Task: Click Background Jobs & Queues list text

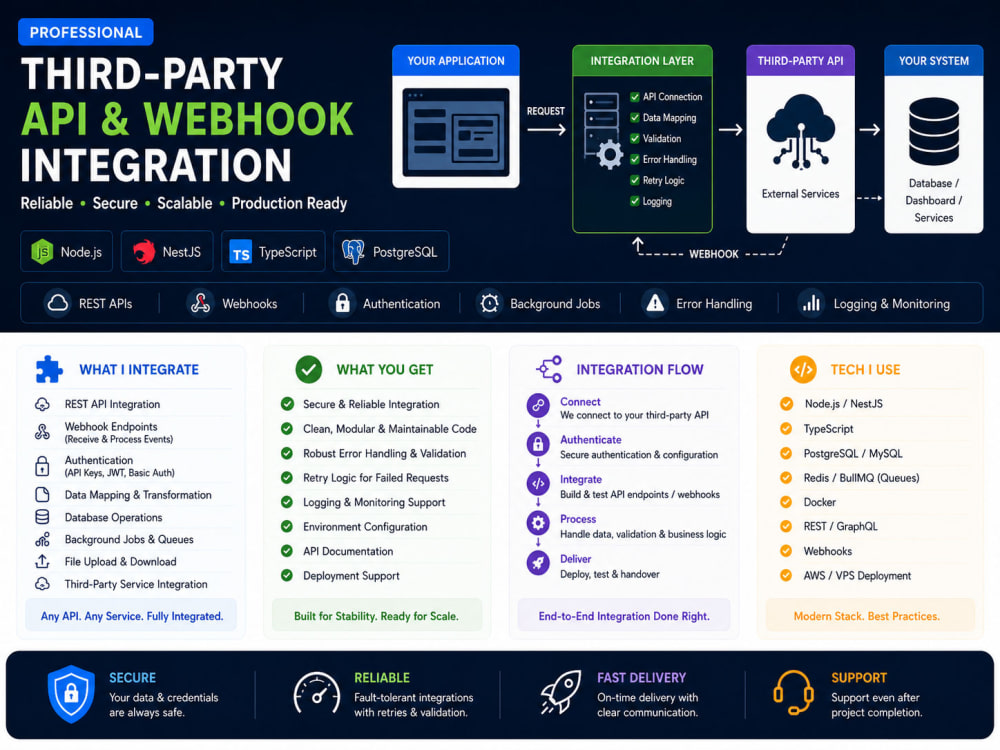Action: click(129, 539)
